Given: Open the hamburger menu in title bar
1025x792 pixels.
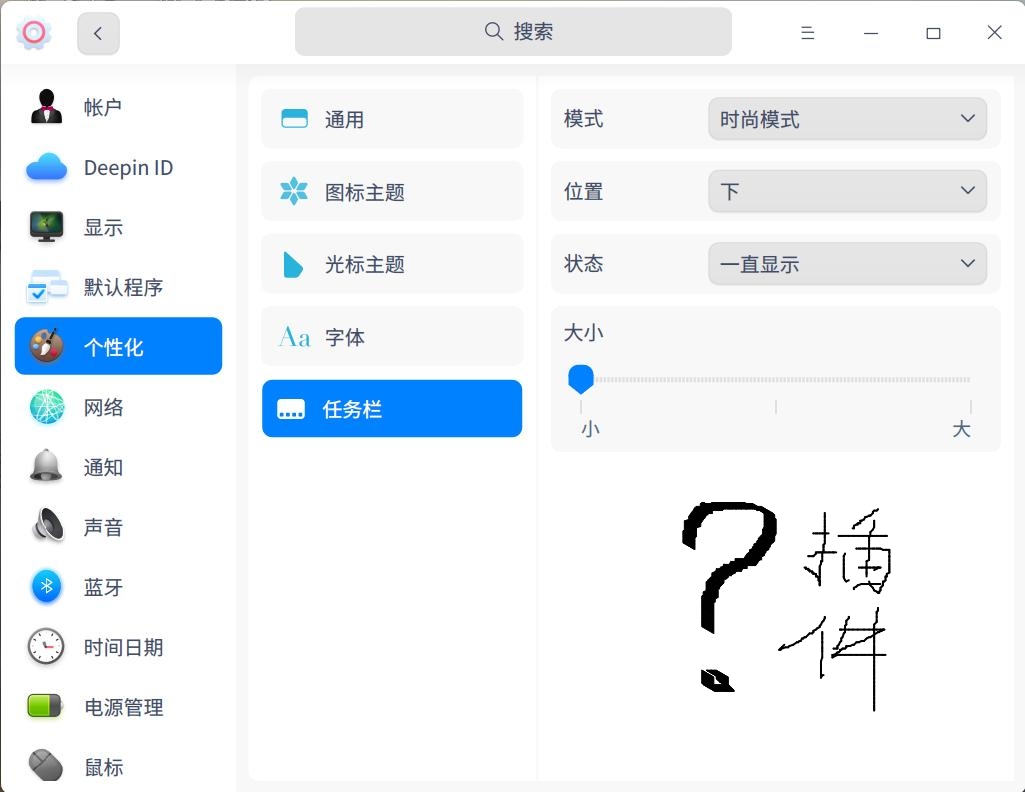Looking at the screenshot, I should (807, 33).
